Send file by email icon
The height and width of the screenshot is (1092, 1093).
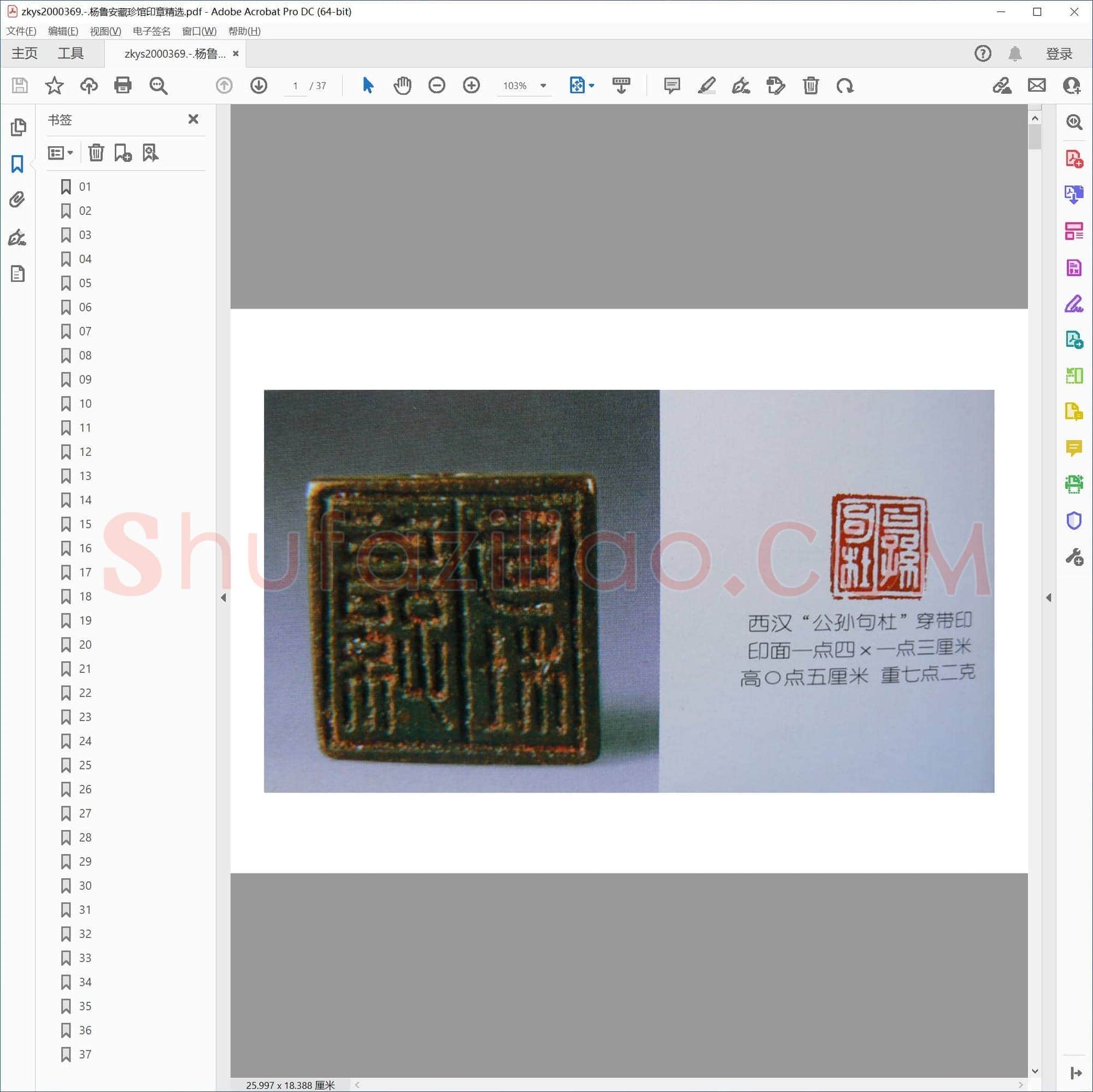1036,85
